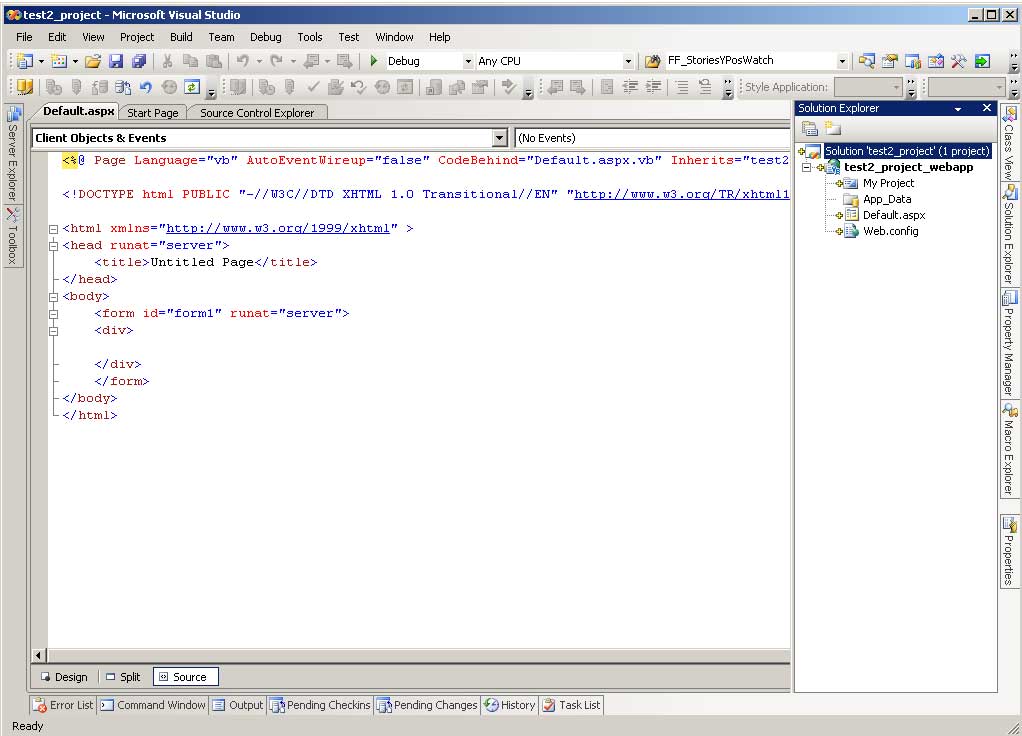The height and width of the screenshot is (736, 1022).
Task: Open the Client Objects & Events dropdown
Action: 499,138
